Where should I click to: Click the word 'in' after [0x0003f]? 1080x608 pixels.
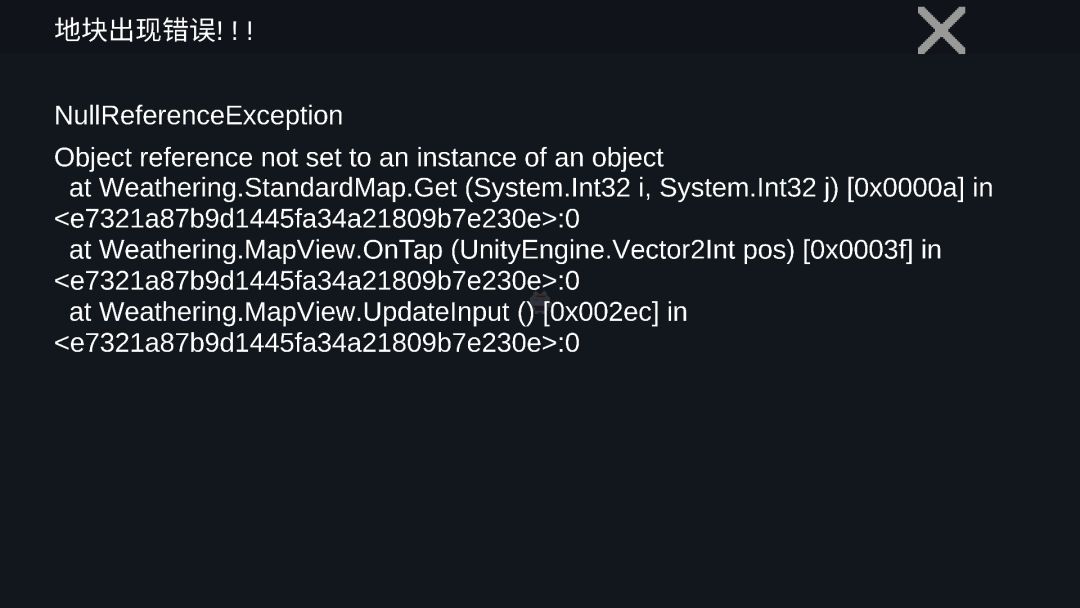point(931,250)
